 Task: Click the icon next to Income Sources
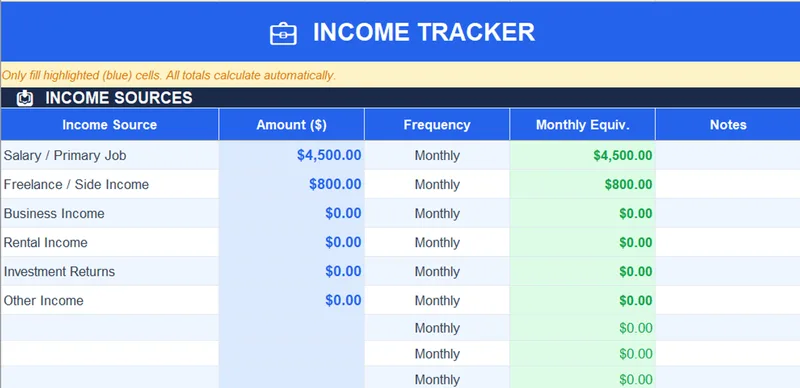coord(24,98)
